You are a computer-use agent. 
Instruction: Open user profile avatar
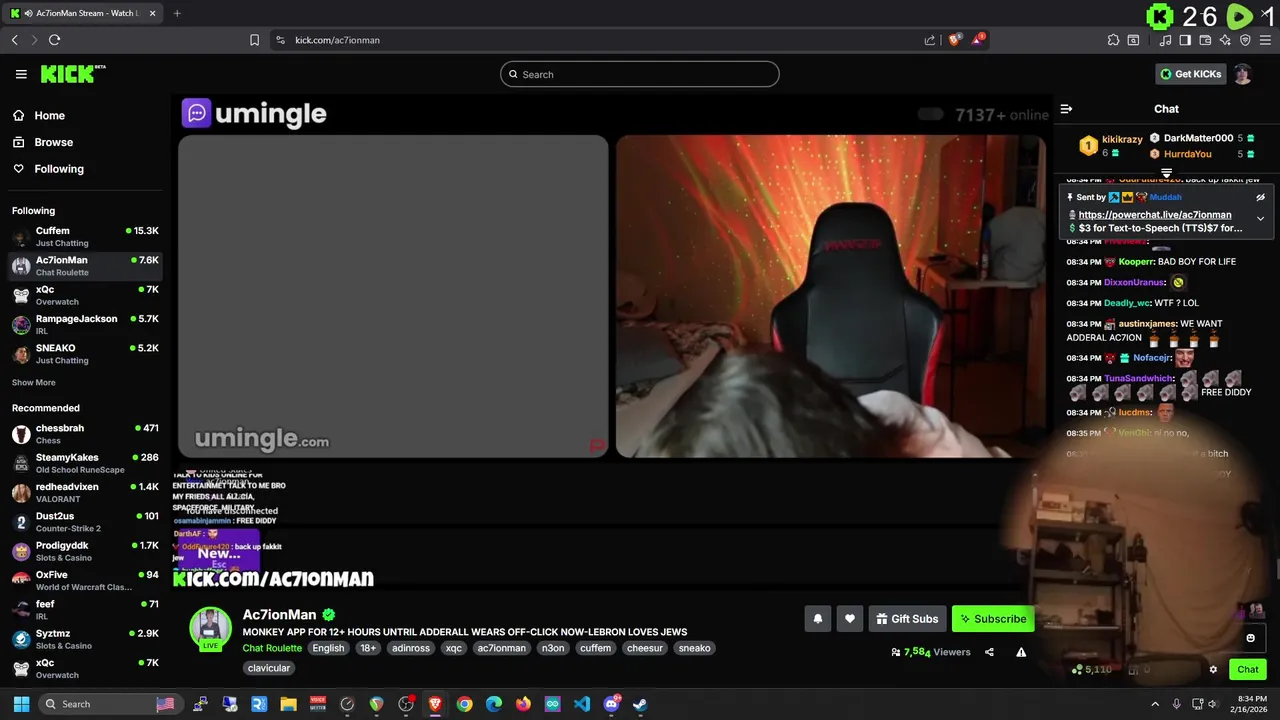click(1242, 74)
